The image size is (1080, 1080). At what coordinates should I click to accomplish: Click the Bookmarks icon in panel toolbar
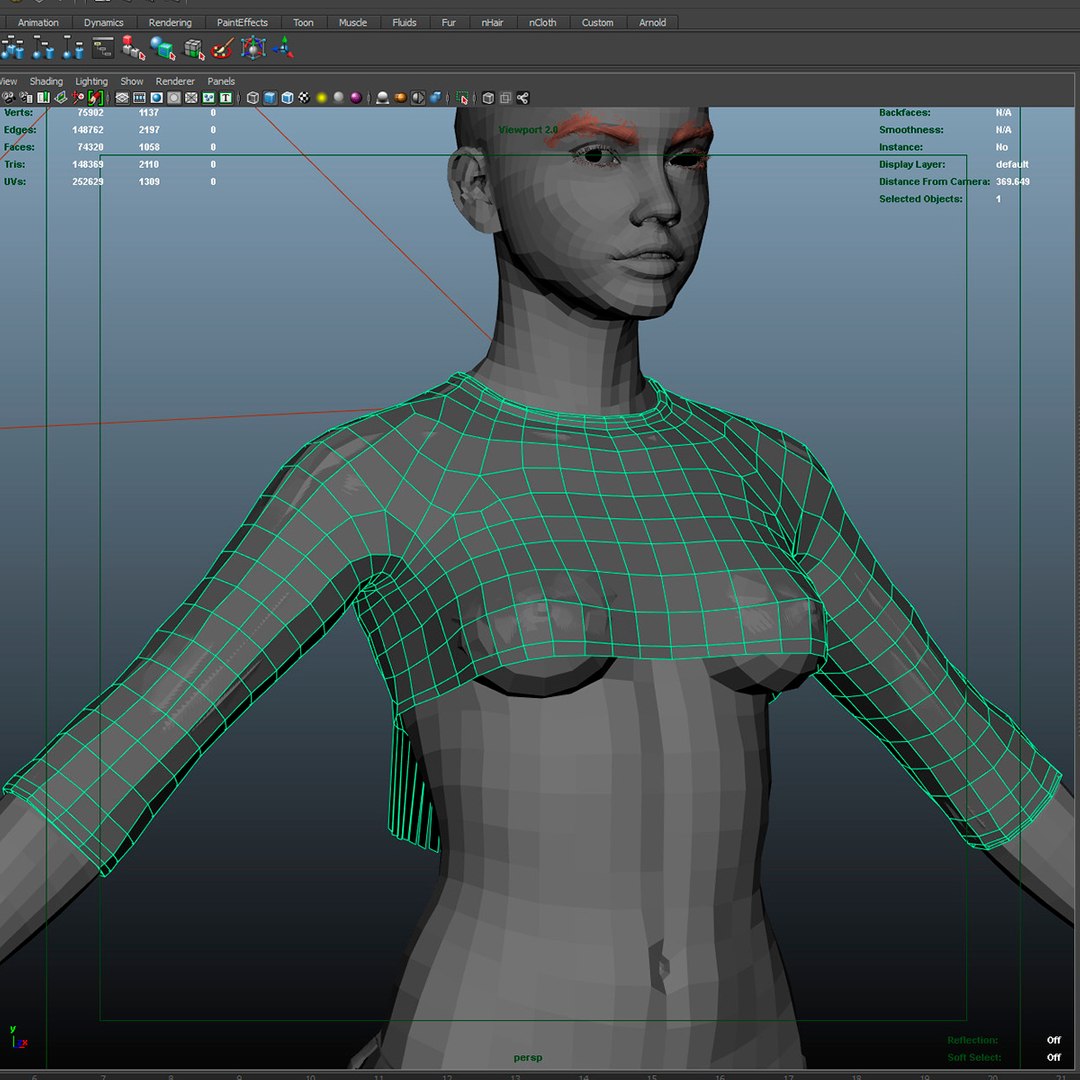(x=43, y=98)
